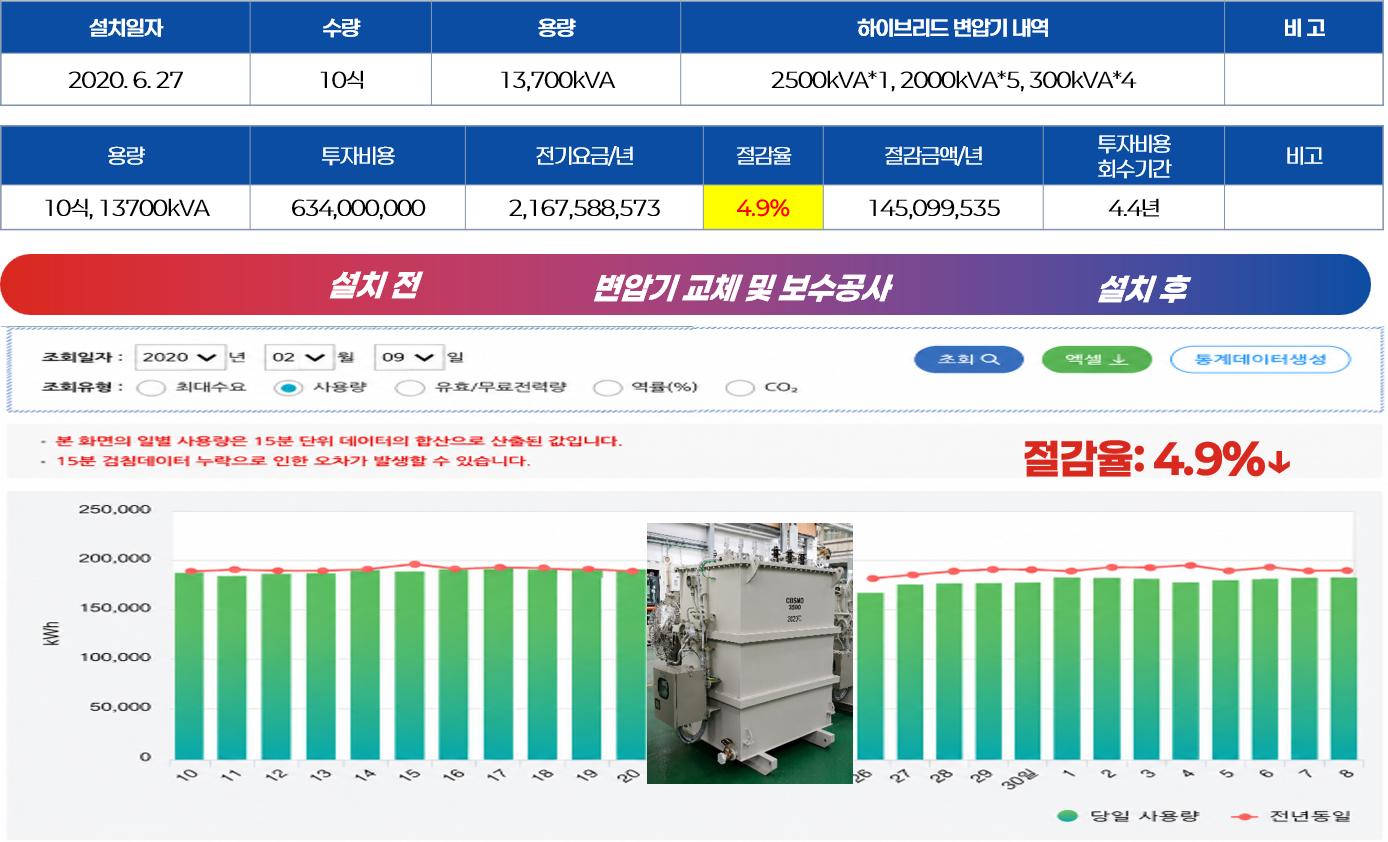The width and height of the screenshot is (1388, 842).
Task: Open the 2020 year dropdown
Action: pyautogui.click(x=179, y=357)
